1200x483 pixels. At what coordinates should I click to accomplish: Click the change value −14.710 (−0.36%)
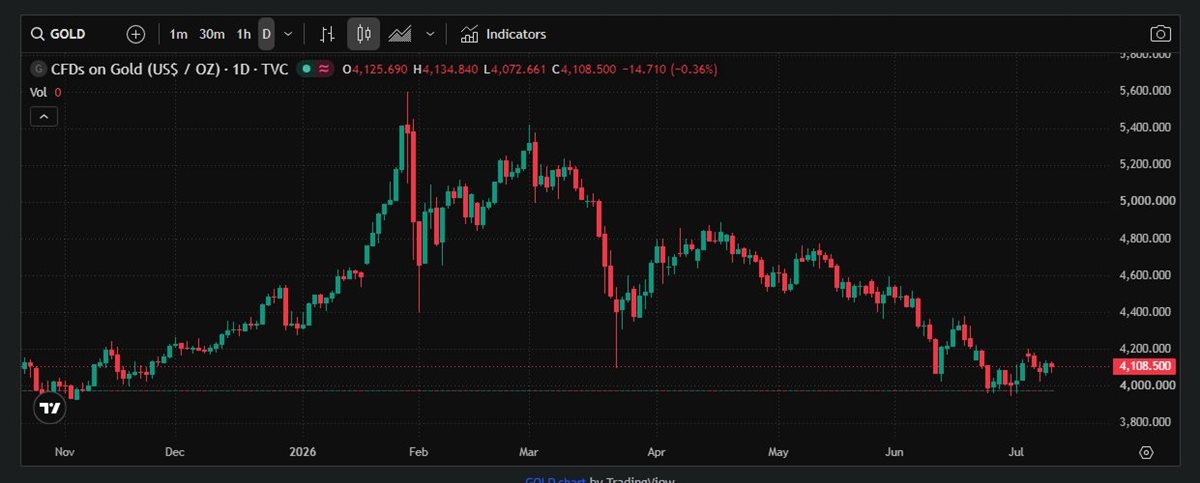[x=669, y=69]
